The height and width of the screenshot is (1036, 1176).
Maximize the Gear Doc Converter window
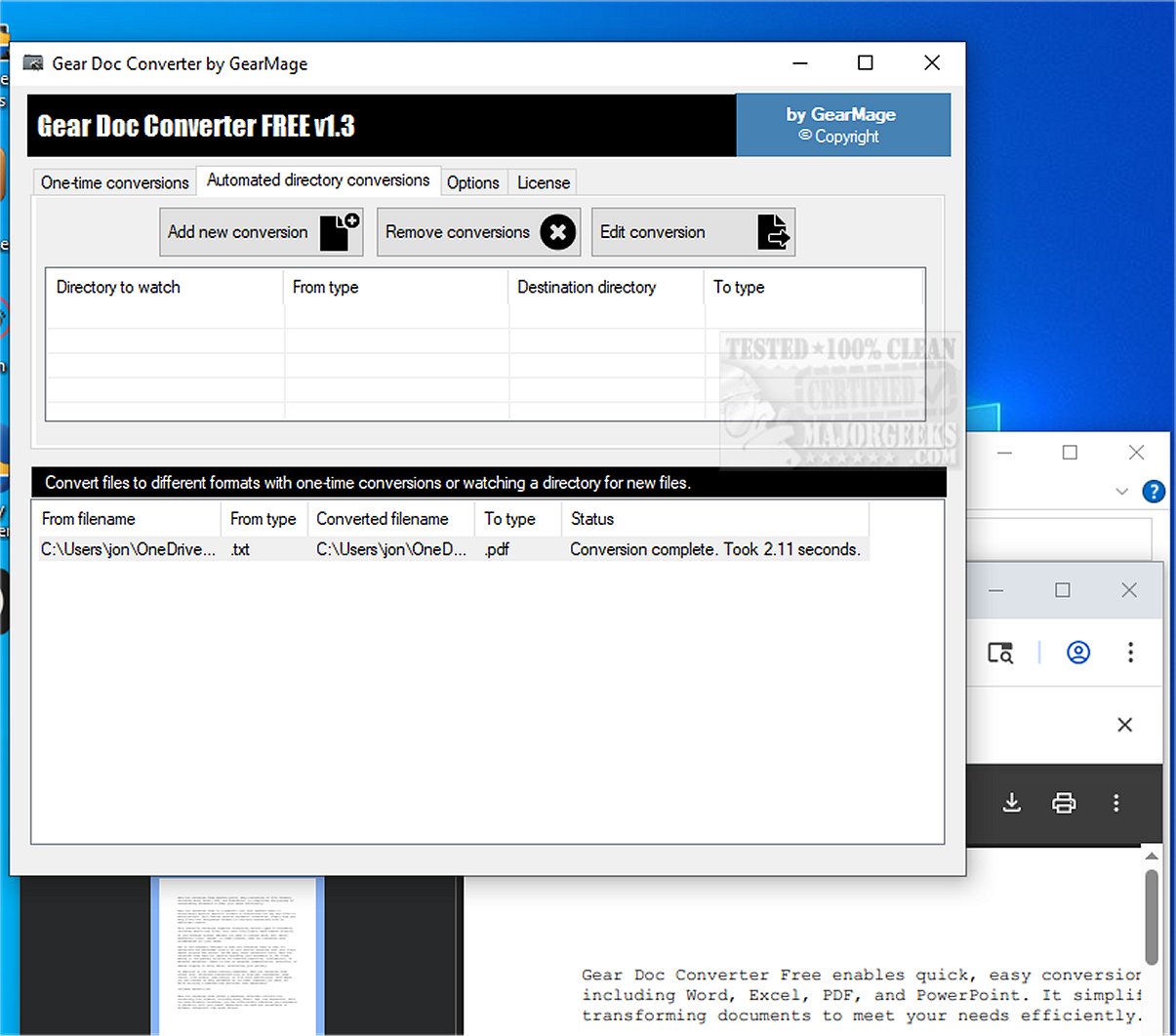pos(866,62)
